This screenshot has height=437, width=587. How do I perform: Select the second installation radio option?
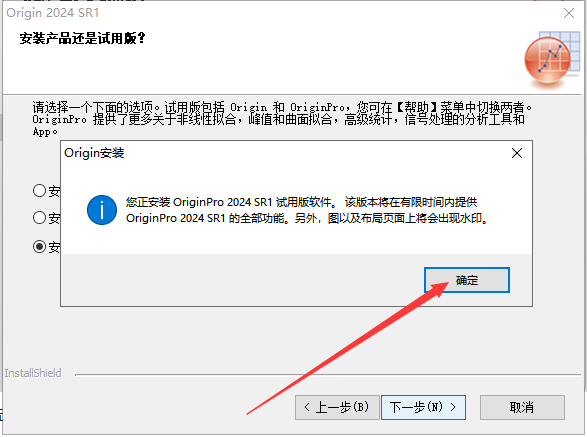pyautogui.click(x=39, y=218)
